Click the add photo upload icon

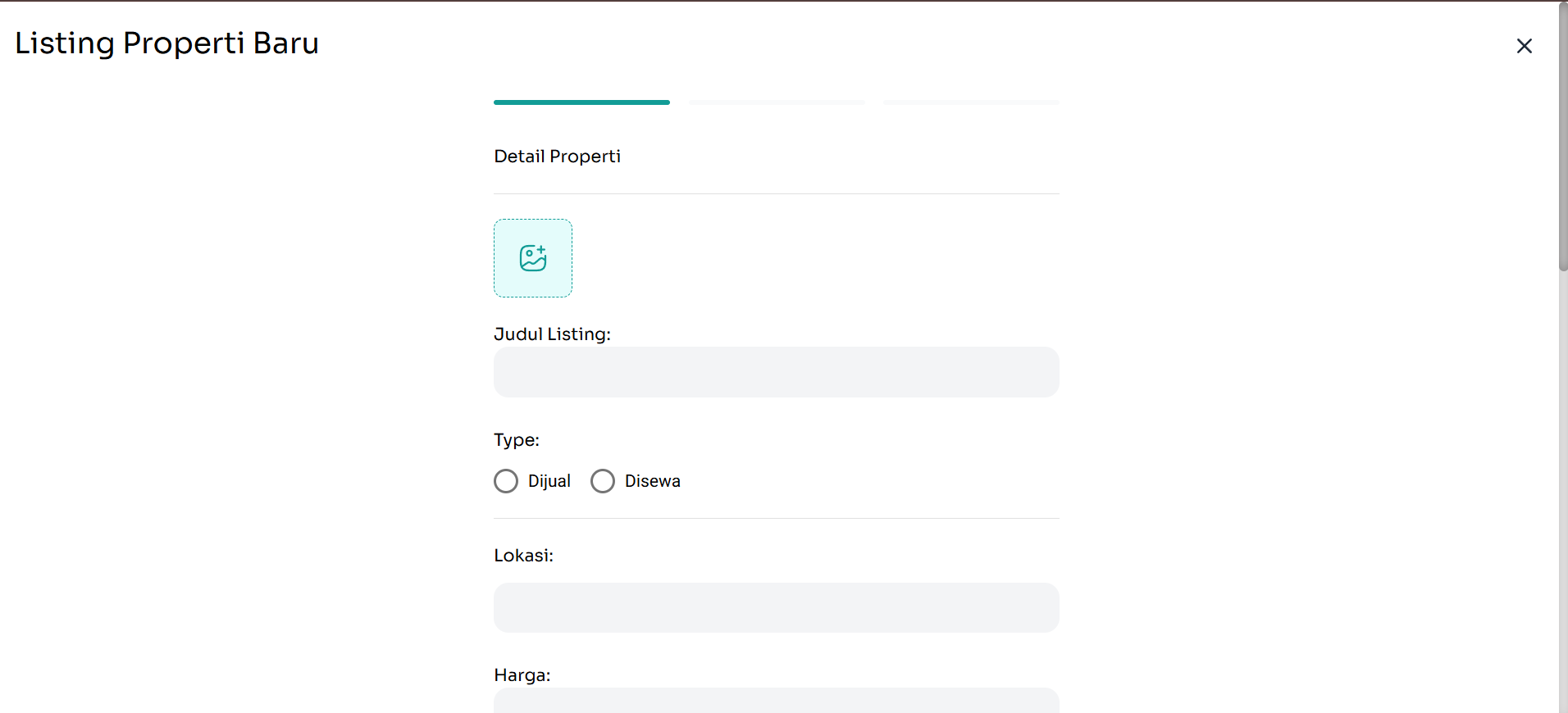point(533,258)
